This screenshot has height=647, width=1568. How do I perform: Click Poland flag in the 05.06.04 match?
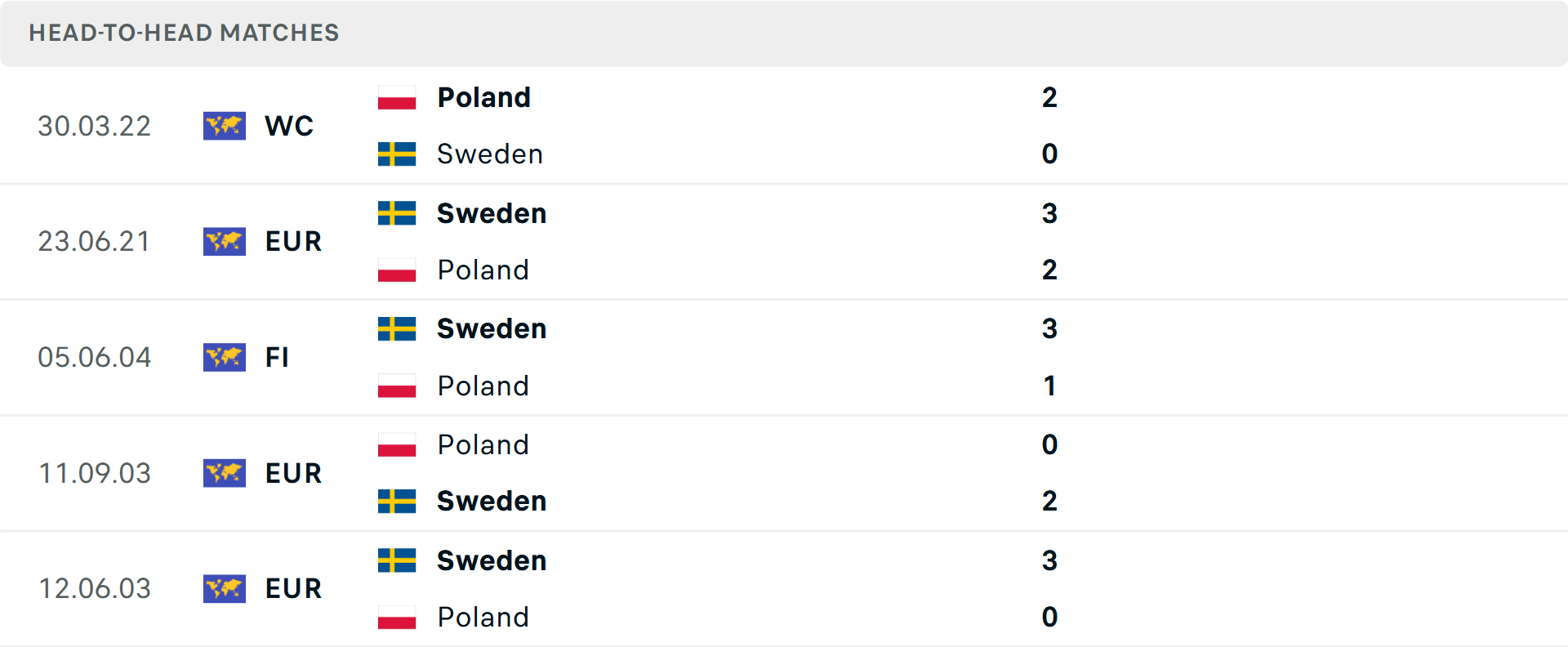397,386
